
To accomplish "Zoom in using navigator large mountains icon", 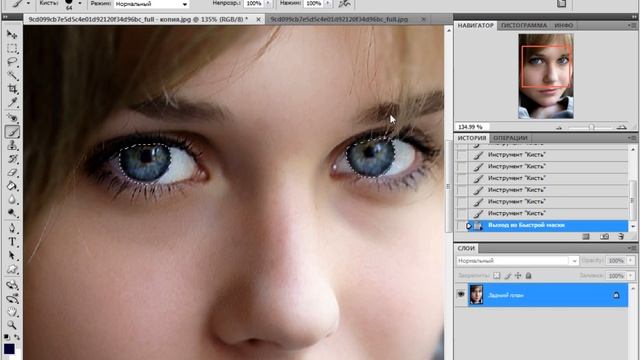I will click(x=622, y=127).
